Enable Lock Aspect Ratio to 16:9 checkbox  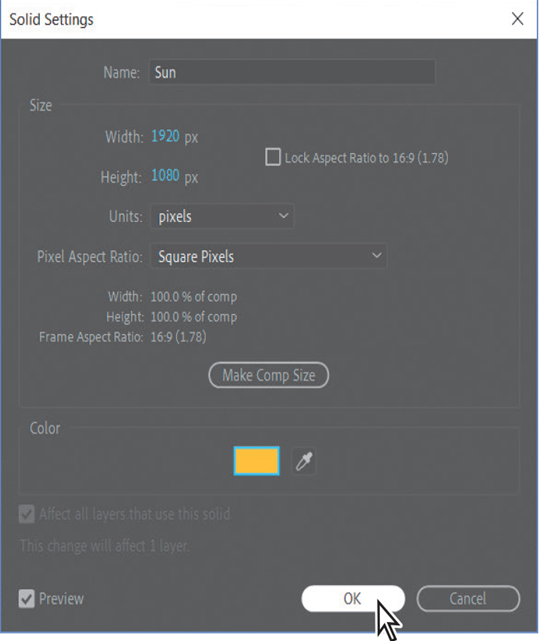273,157
